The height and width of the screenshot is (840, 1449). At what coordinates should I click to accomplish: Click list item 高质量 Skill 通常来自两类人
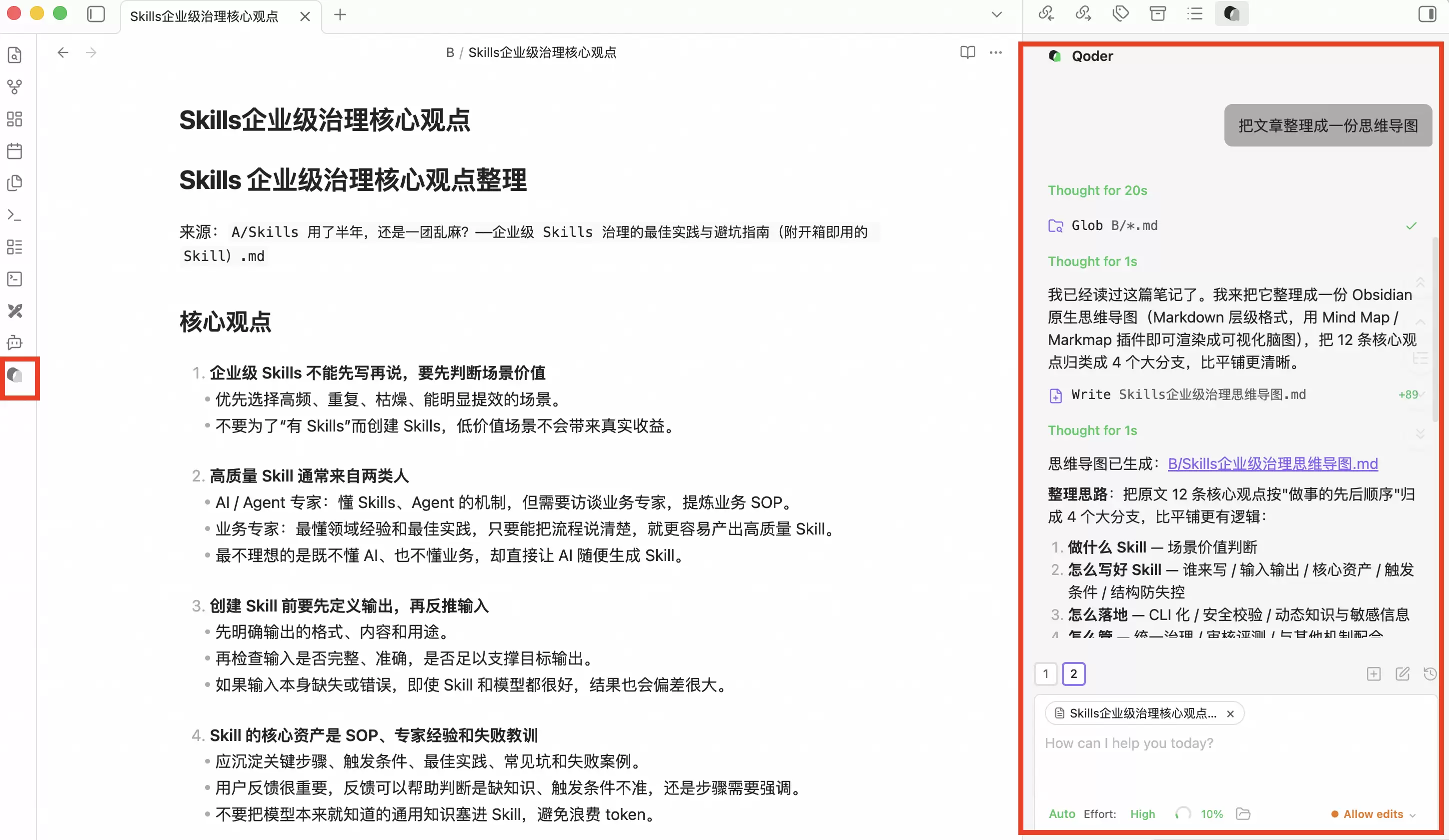(309, 476)
